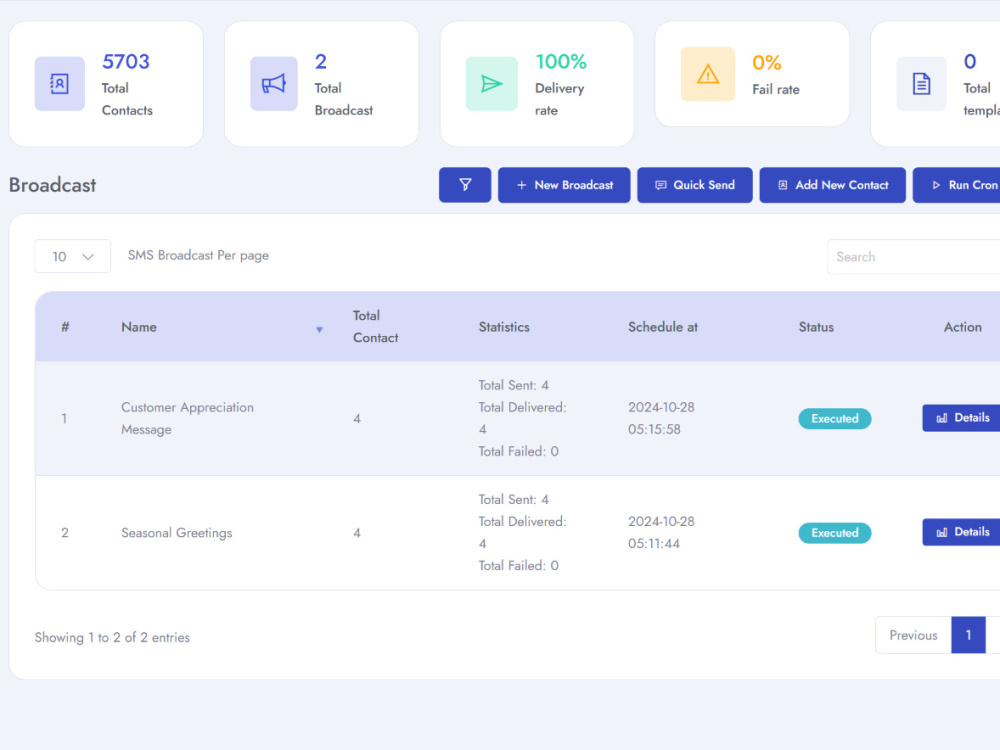Click the Delivery rate paper plane icon

pos(491,84)
